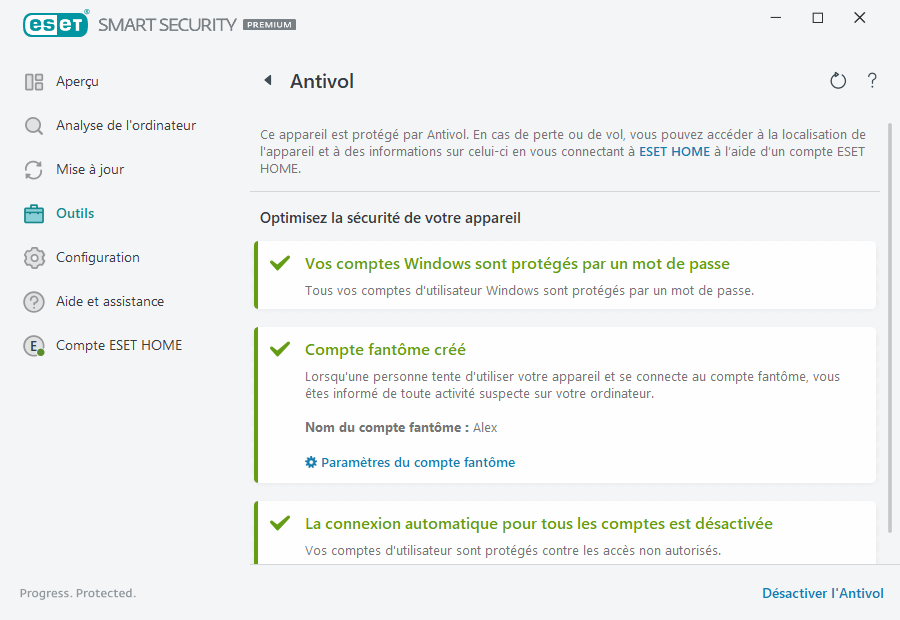Screen dimensions: 900x620
Task: Click the Configuration gear icon
Action: click(x=34, y=257)
